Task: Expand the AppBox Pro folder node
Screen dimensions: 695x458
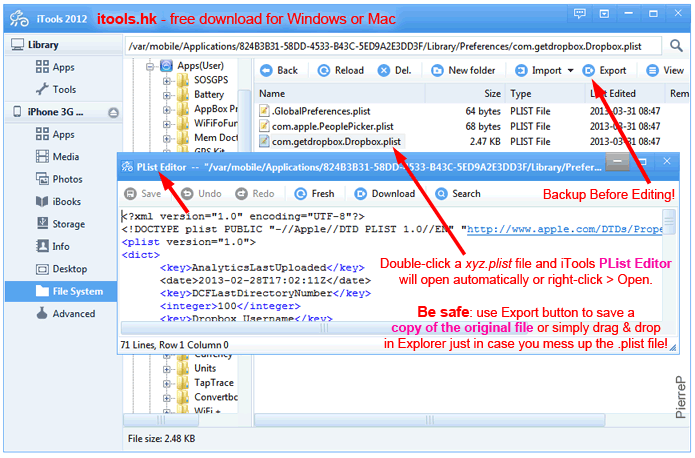Action: [167, 110]
